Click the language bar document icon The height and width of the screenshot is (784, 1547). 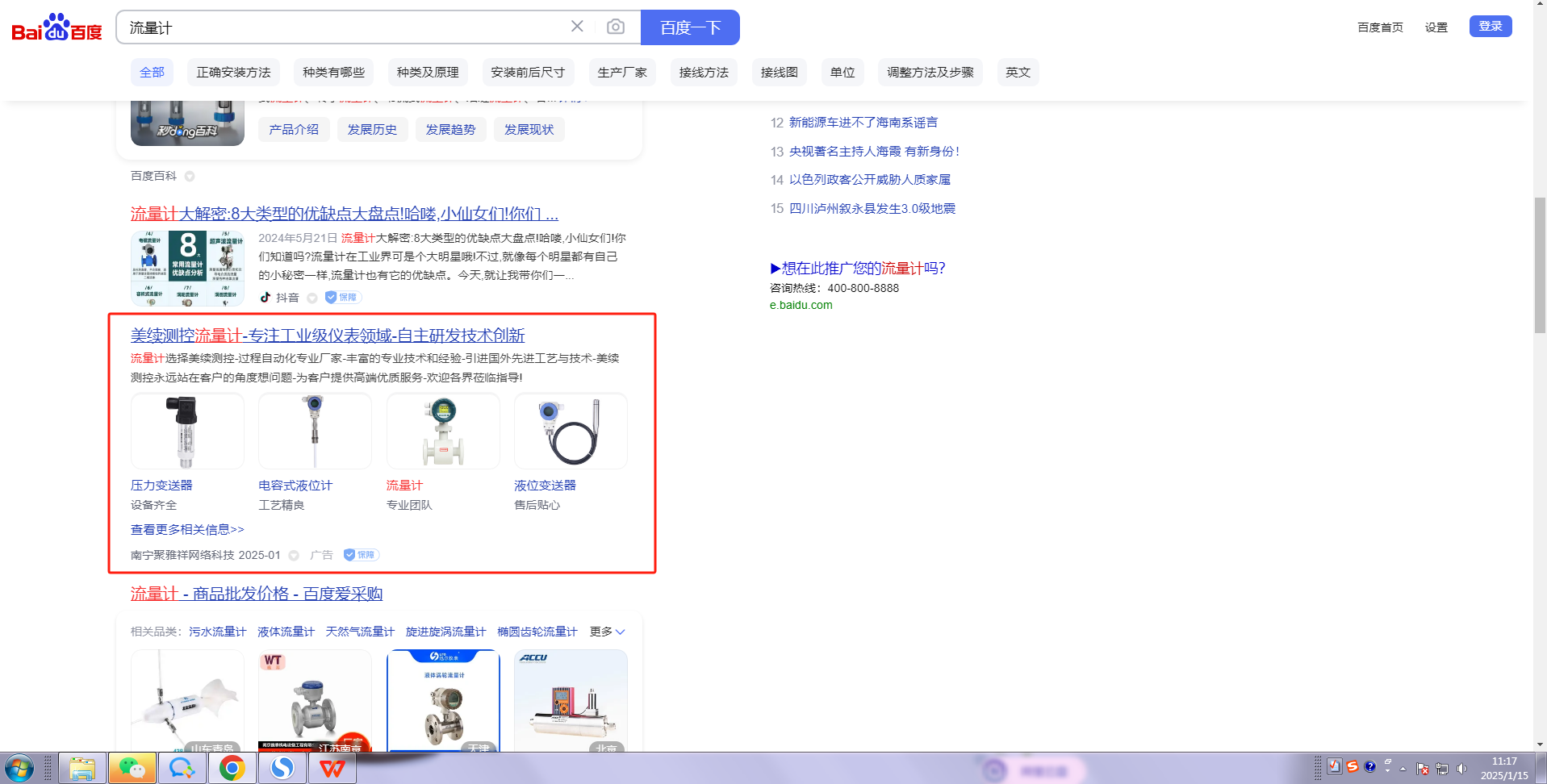point(1335,766)
